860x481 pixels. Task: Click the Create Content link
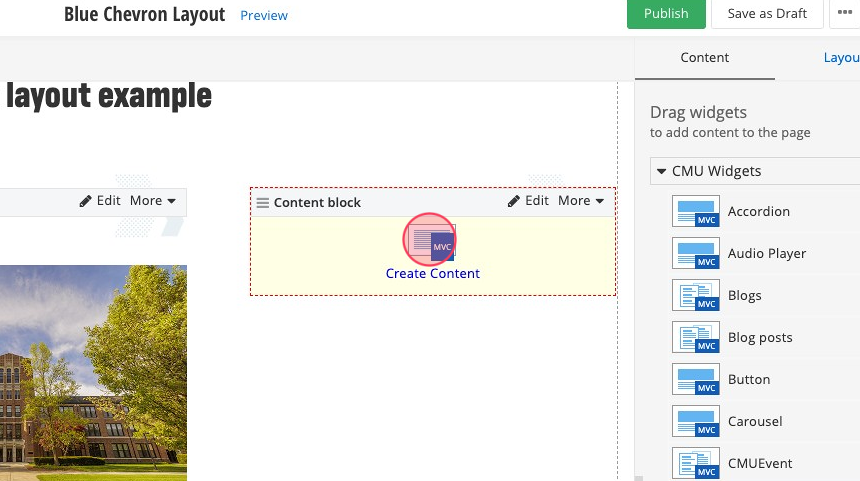click(433, 274)
